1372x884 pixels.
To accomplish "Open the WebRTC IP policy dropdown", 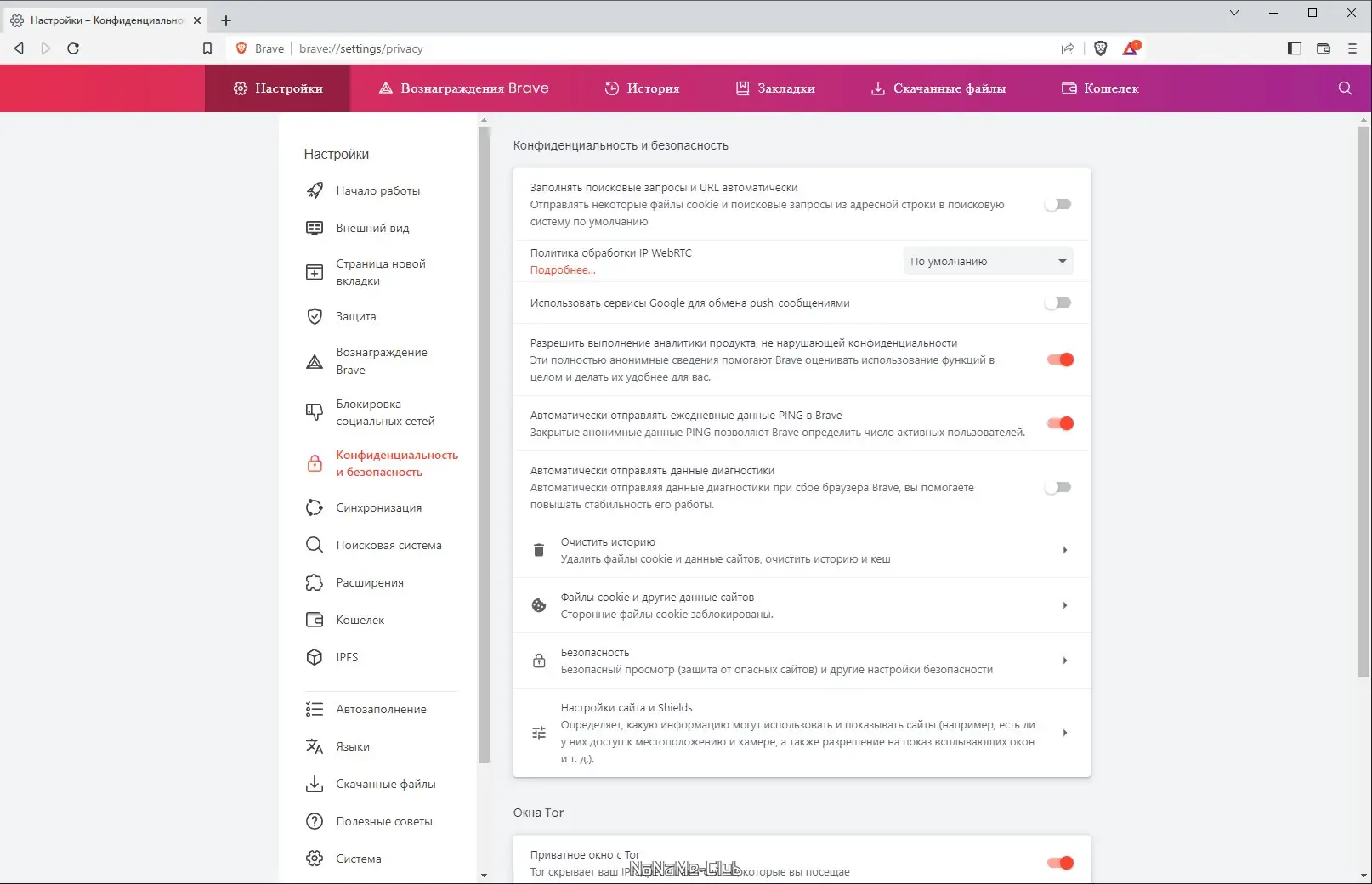I will pos(987,261).
